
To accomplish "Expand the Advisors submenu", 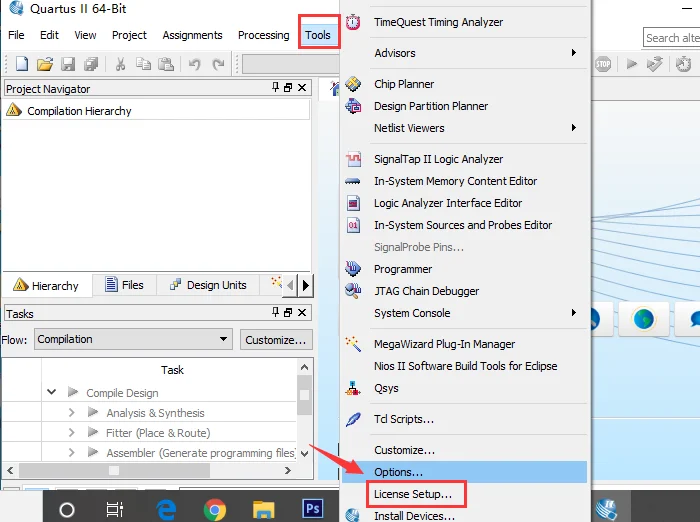I will pos(465,53).
